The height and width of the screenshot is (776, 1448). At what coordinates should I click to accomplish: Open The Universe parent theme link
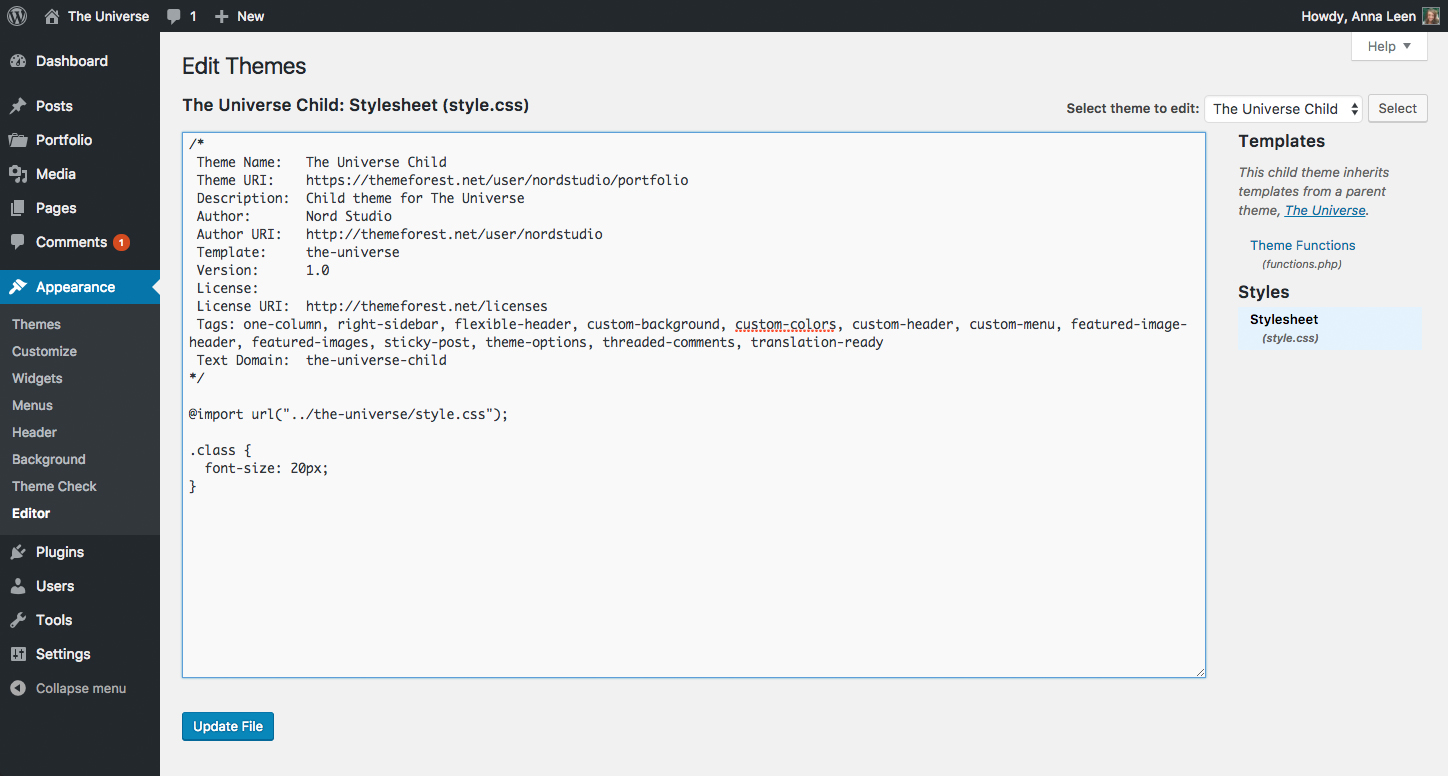pyautogui.click(x=1325, y=210)
